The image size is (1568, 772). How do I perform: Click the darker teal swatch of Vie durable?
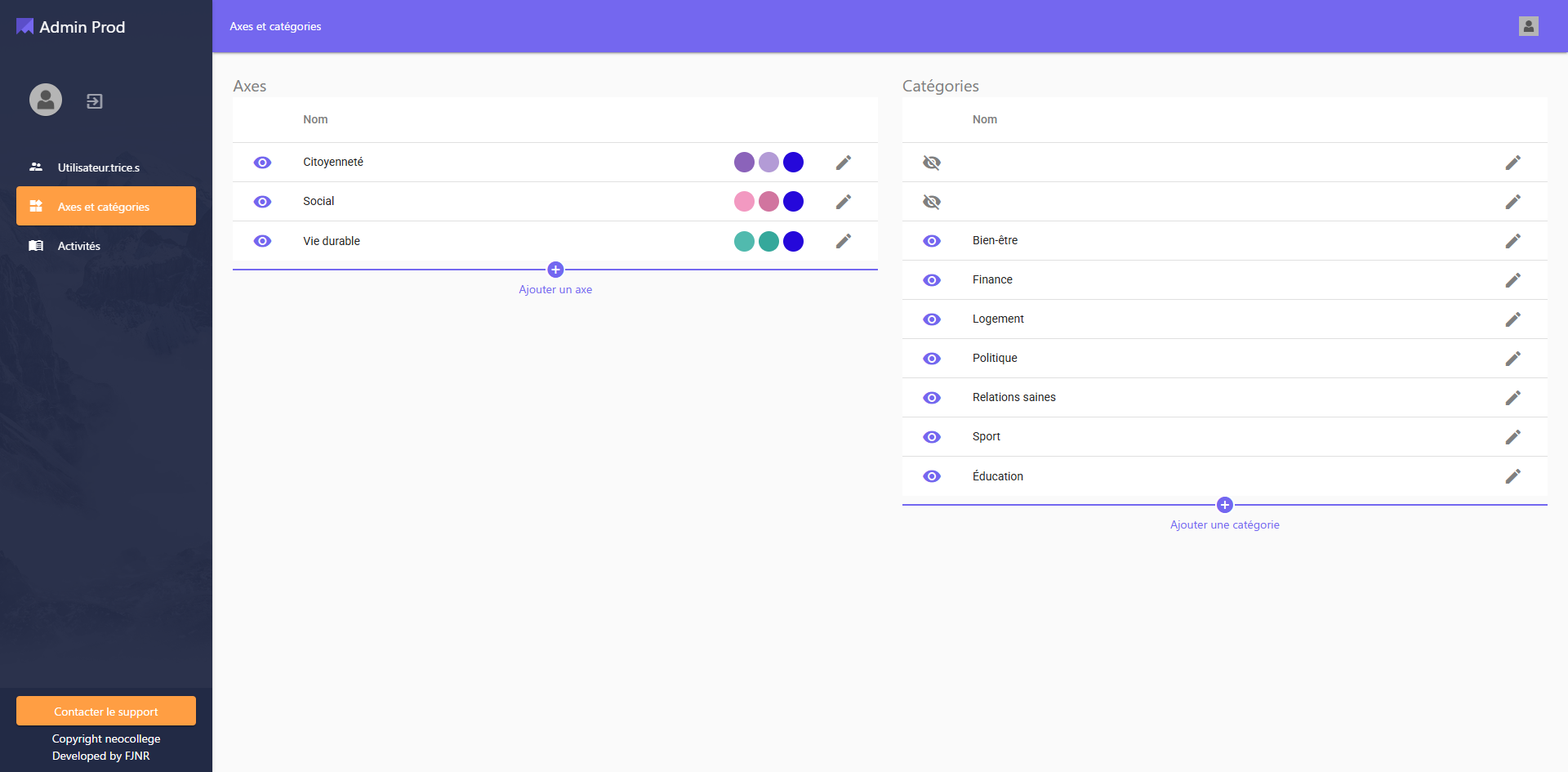(768, 241)
